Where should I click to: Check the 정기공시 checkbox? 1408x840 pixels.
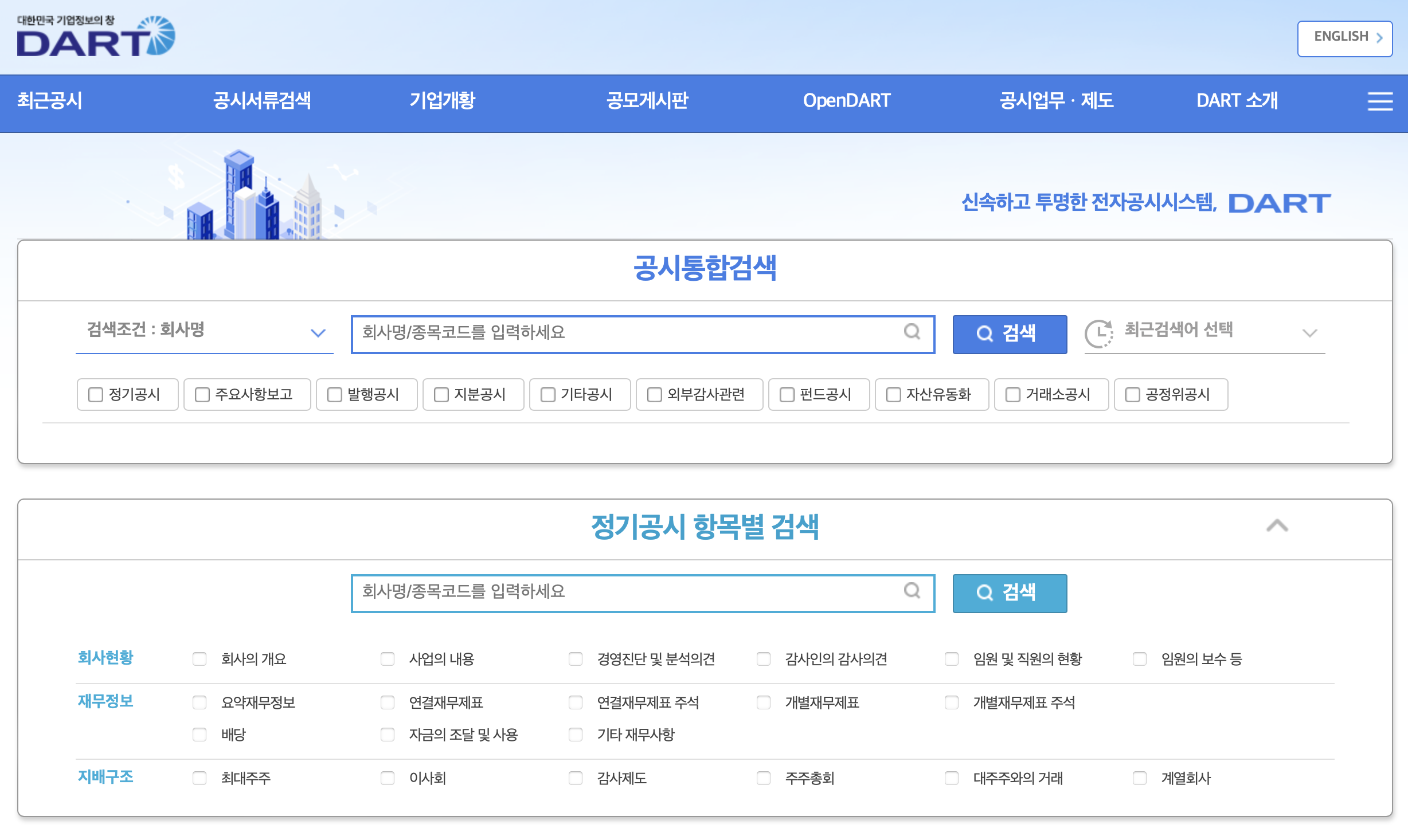click(95, 395)
